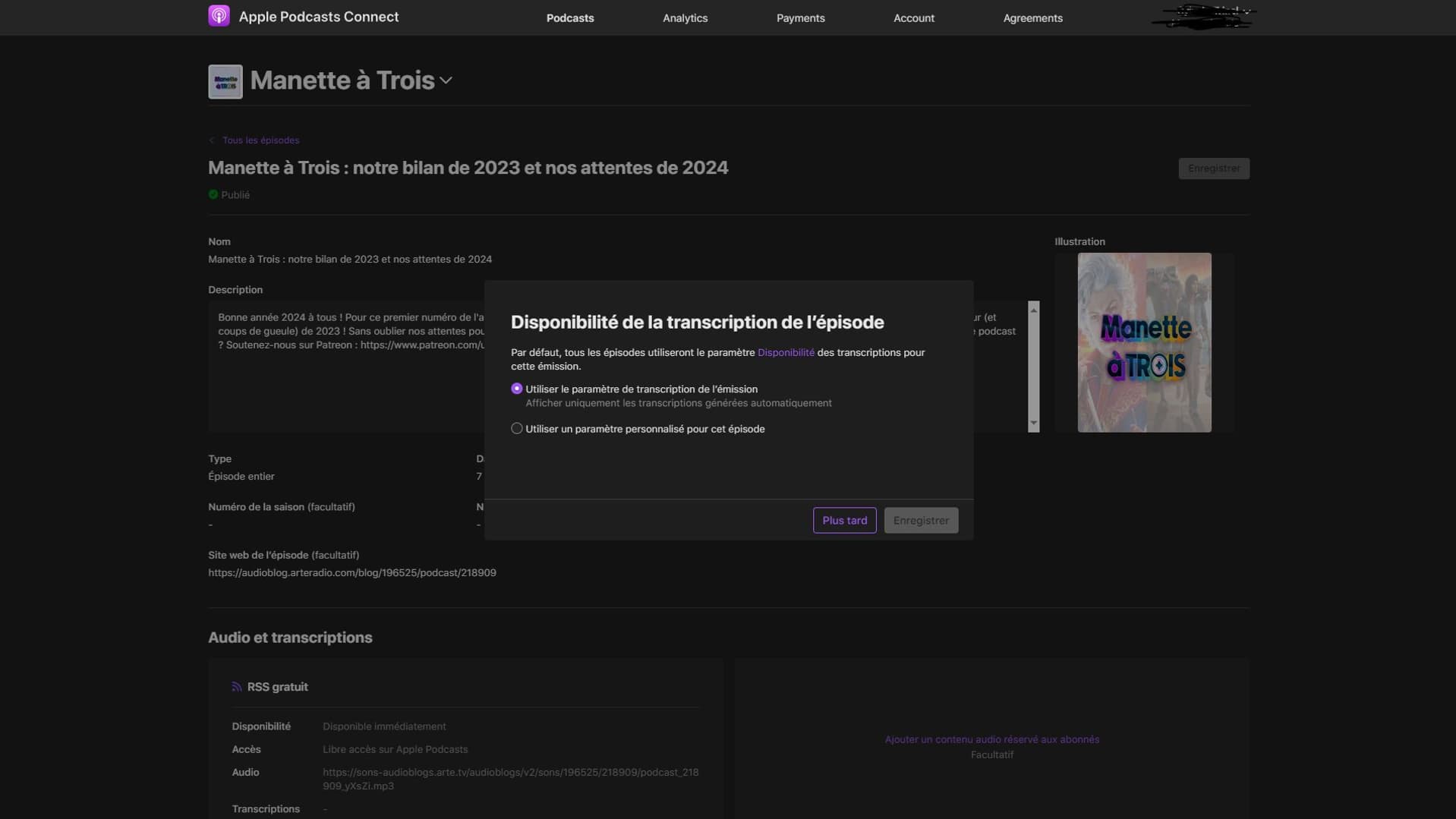Open the Tous les épisodes link
The height and width of the screenshot is (819, 1456).
coord(260,140)
